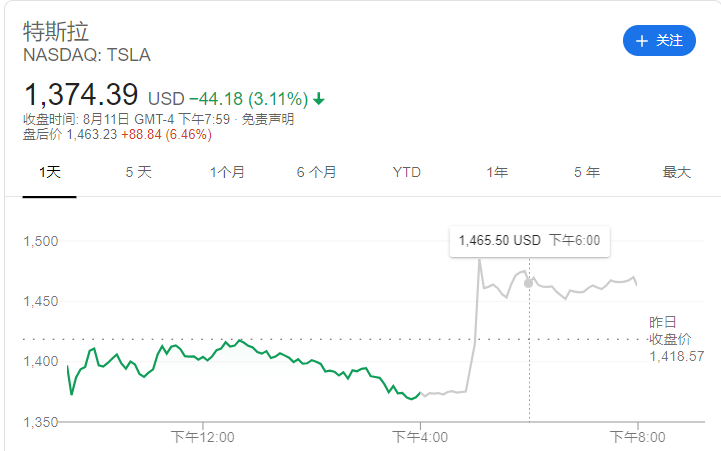Image resolution: width=721 pixels, height=451 pixels.
Task: Click the gray hover point on the chart
Action: [528, 283]
